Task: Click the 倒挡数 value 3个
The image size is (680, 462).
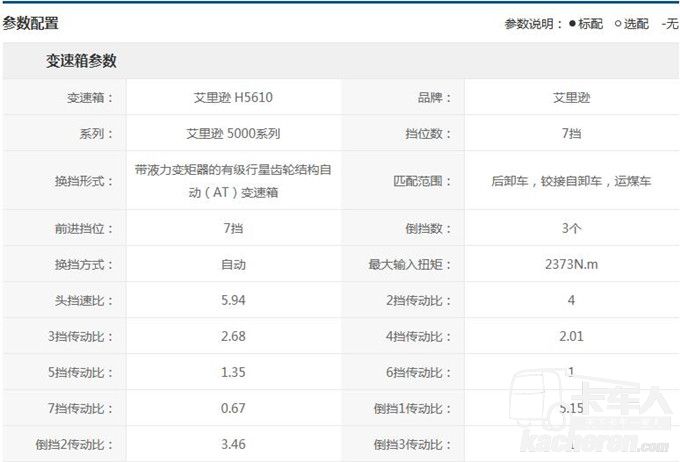Action: (x=571, y=228)
